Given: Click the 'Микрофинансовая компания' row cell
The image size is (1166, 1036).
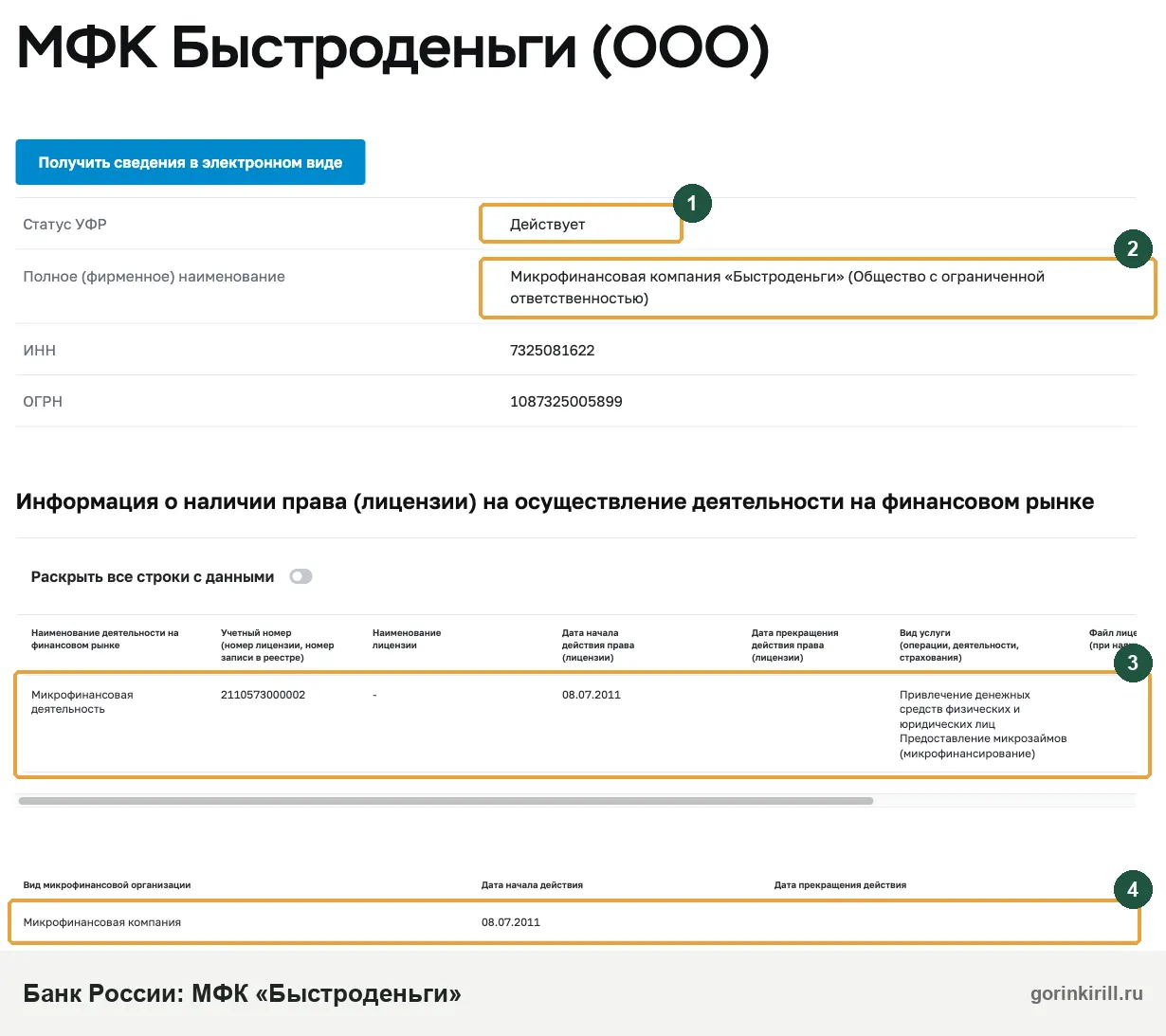Looking at the screenshot, I should [x=102, y=922].
